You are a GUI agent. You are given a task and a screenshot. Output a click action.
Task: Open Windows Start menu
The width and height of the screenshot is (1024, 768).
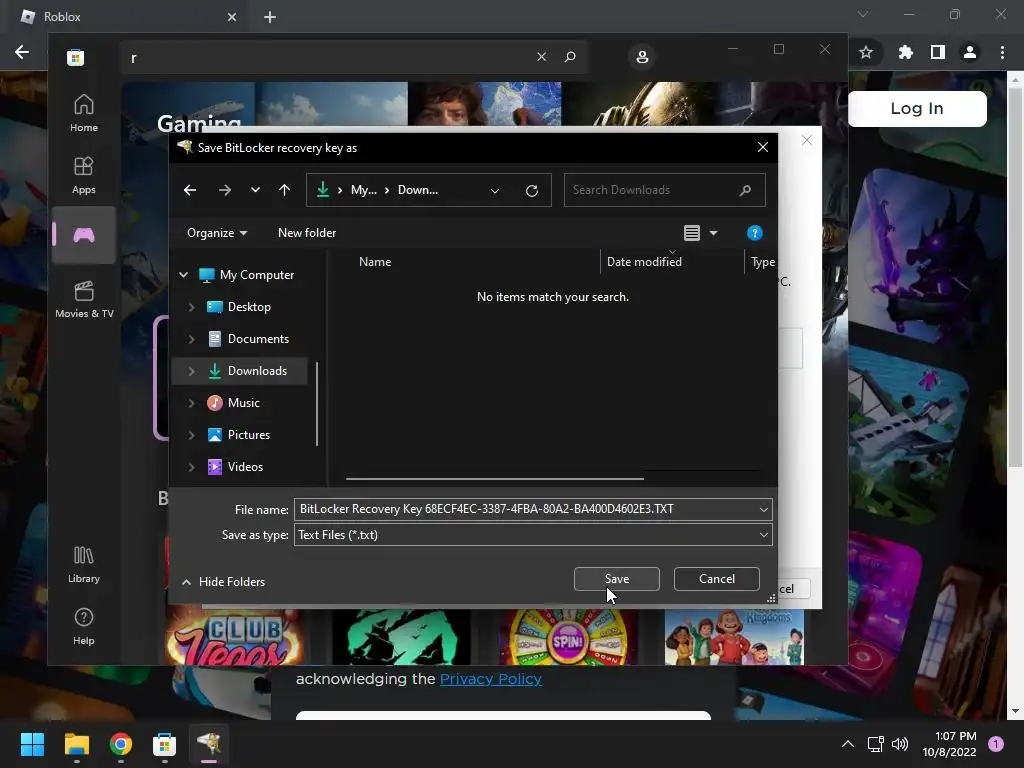32,744
